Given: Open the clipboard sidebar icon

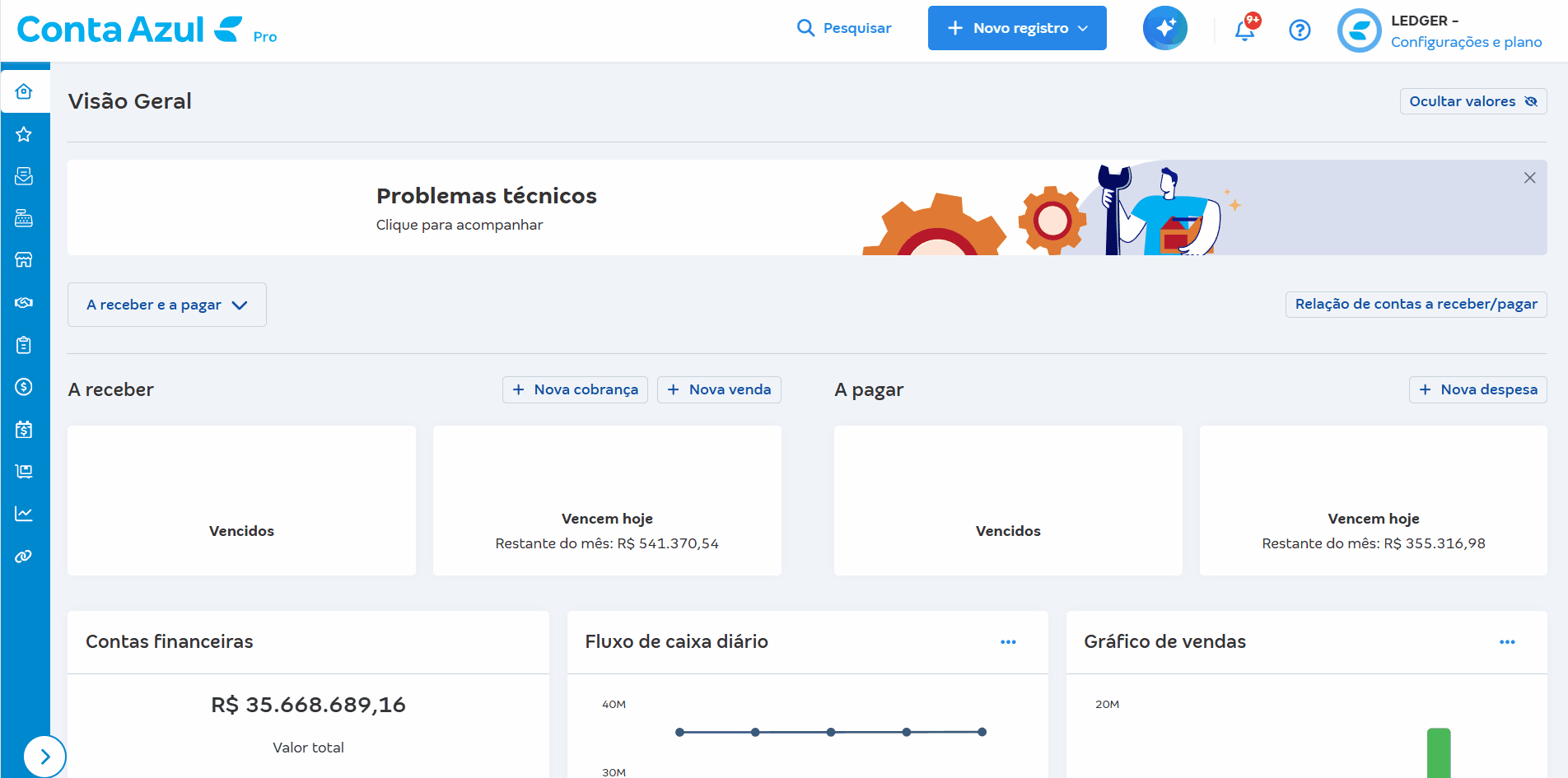Looking at the screenshot, I should click(24, 345).
